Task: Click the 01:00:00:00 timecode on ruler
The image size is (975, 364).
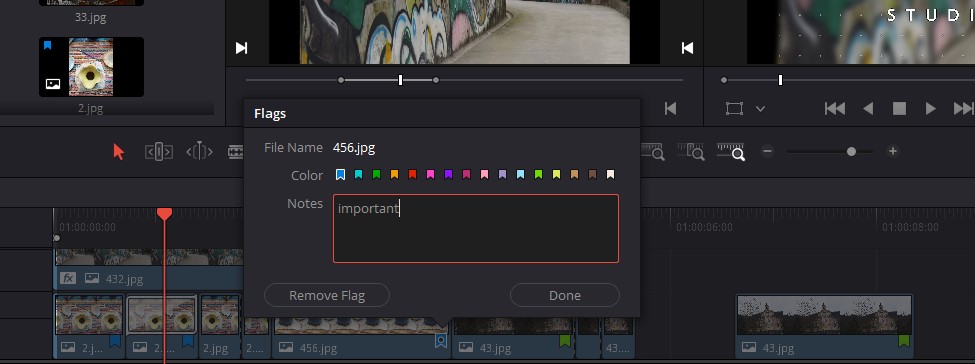Action: [x=88, y=227]
